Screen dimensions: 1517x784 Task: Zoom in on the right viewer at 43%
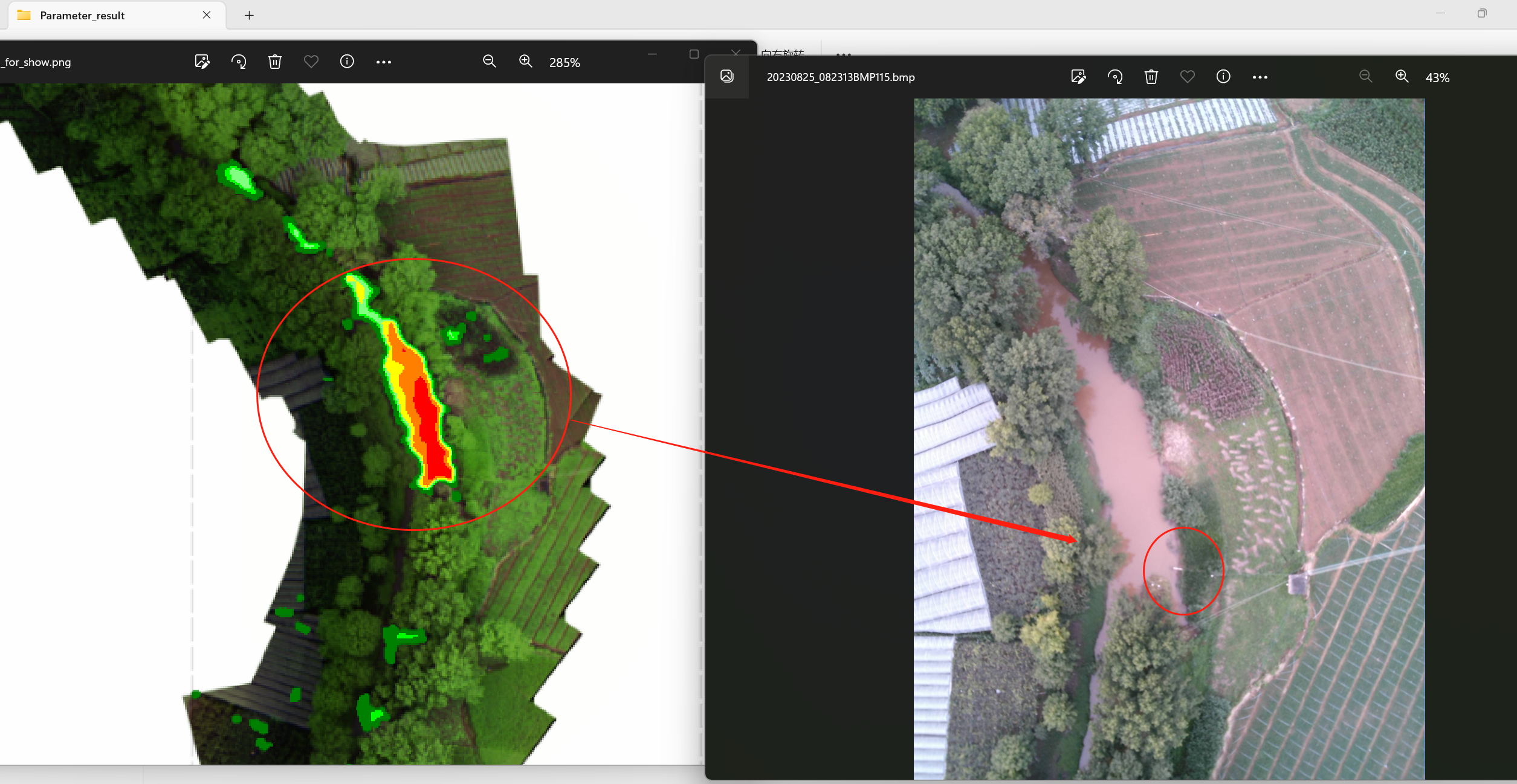(x=1402, y=77)
